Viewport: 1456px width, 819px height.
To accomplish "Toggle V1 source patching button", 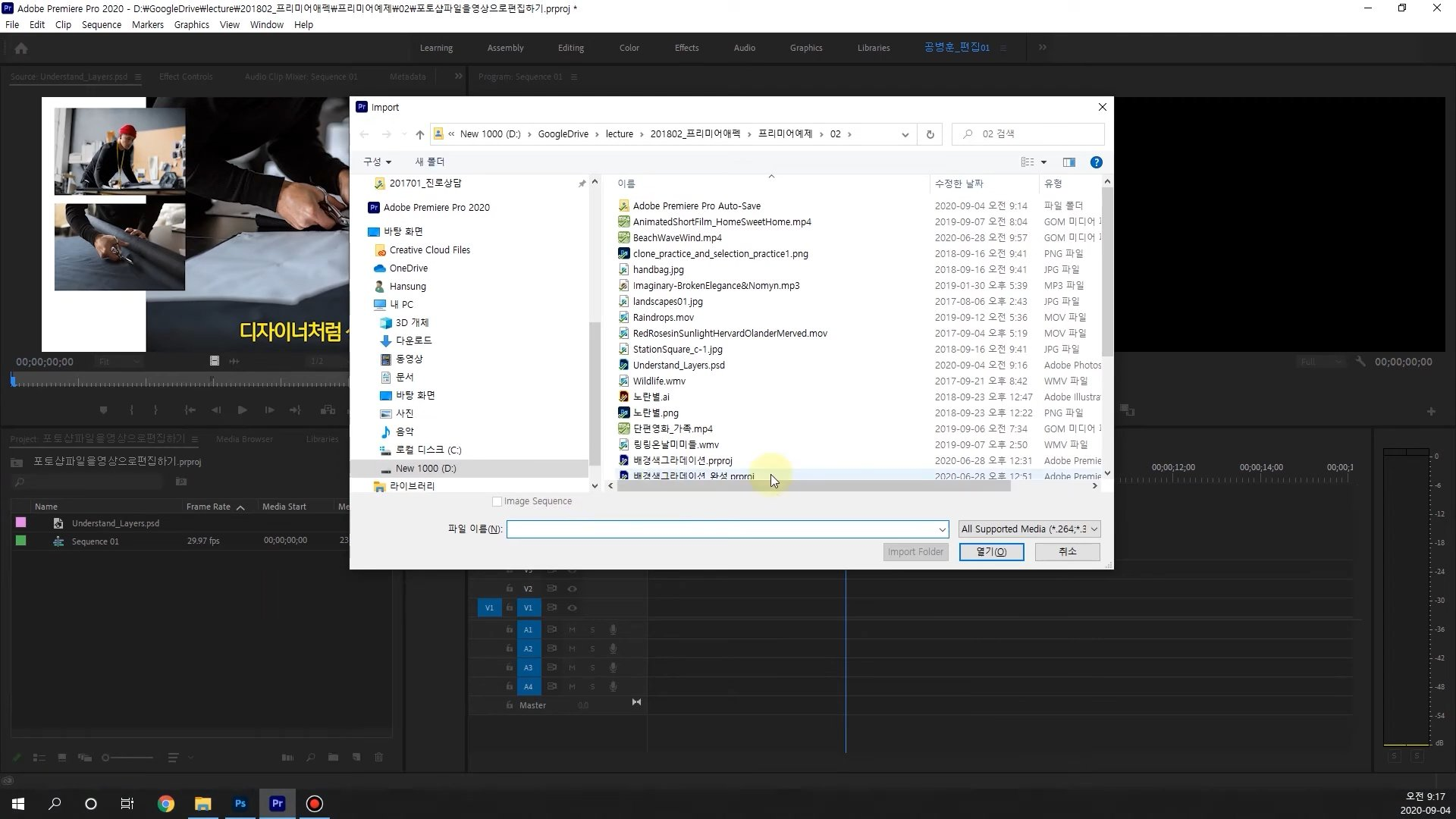I will tap(489, 608).
